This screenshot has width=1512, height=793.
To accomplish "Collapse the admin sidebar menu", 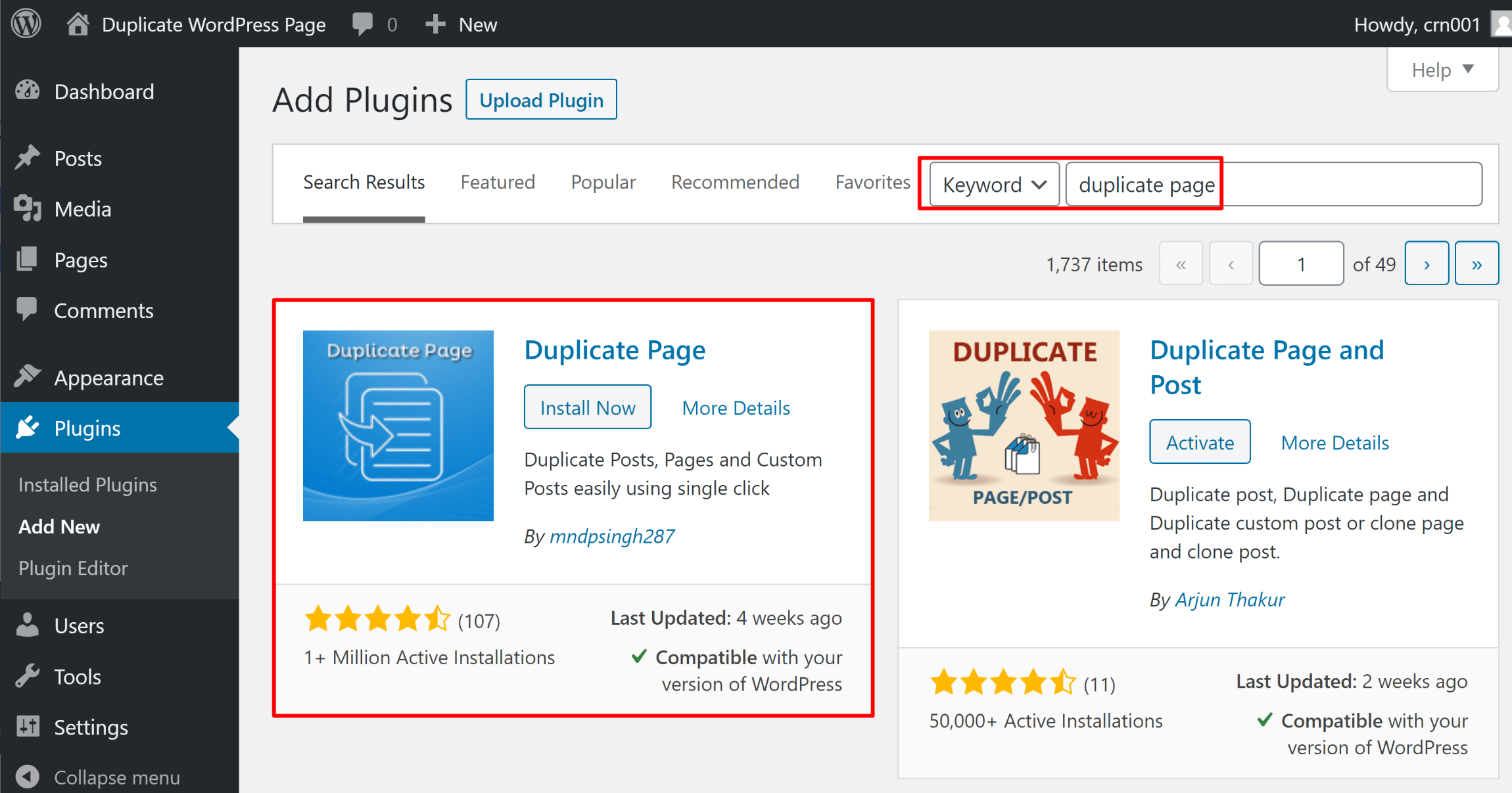I will [28, 777].
